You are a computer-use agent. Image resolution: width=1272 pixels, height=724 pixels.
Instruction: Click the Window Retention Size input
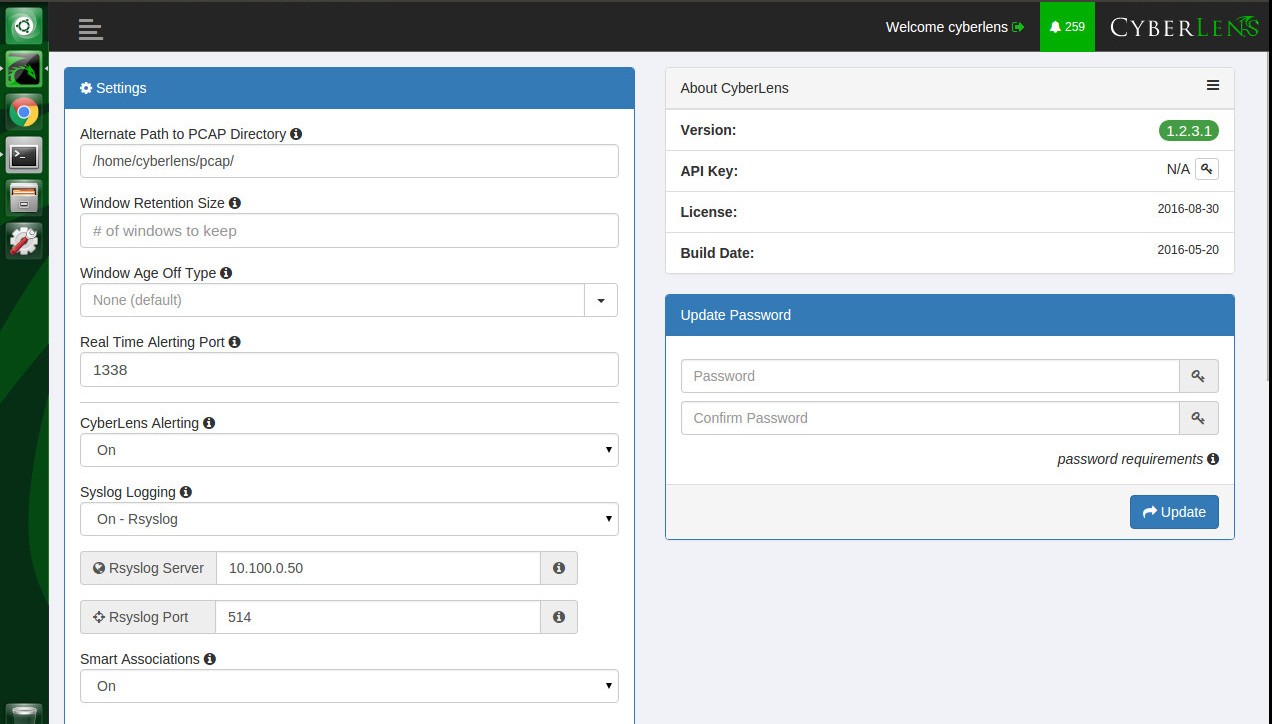pos(349,231)
